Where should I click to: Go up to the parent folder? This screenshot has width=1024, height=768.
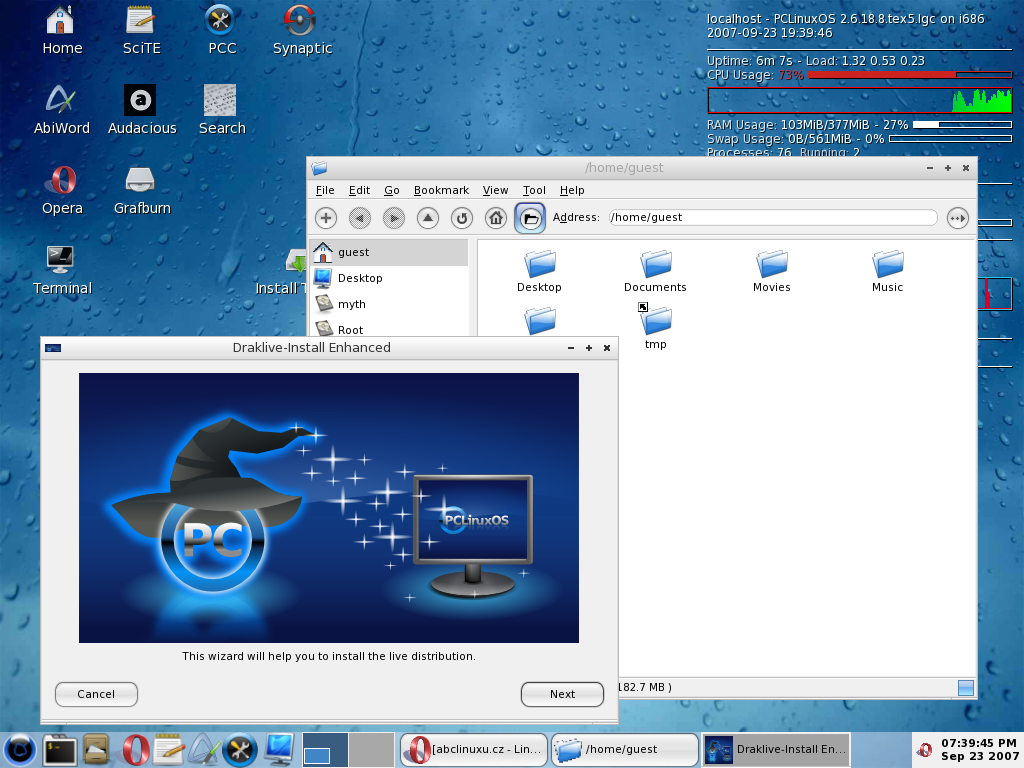click(x=428, y=217)
